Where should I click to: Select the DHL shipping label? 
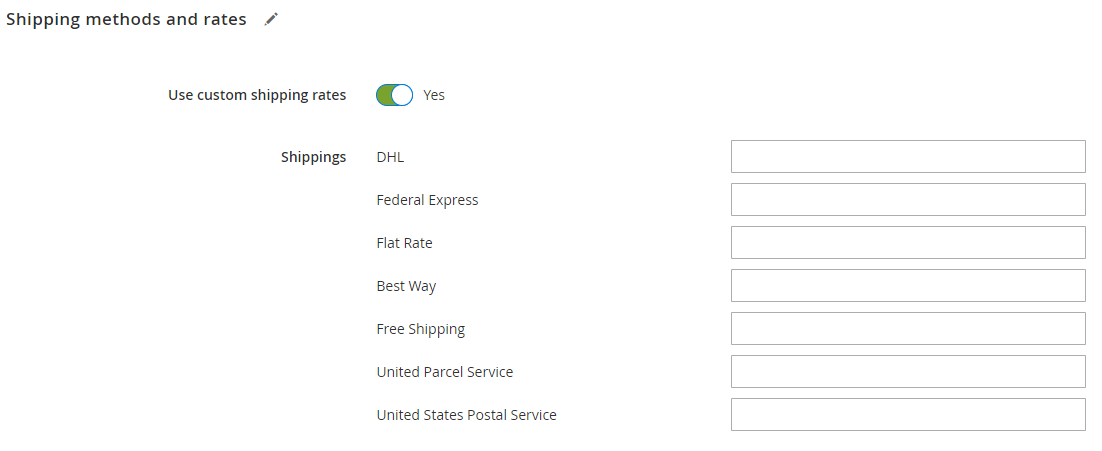(x=390, y=157)
